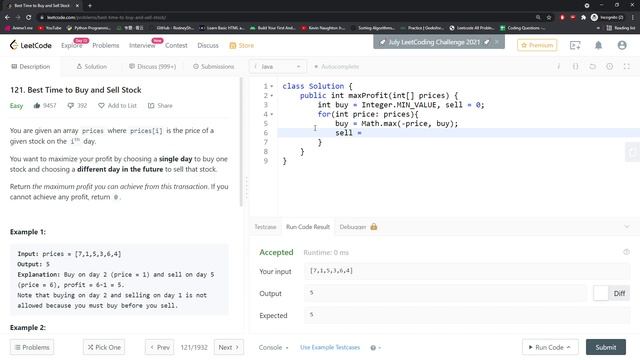Open the Problems page

[106, 45]
